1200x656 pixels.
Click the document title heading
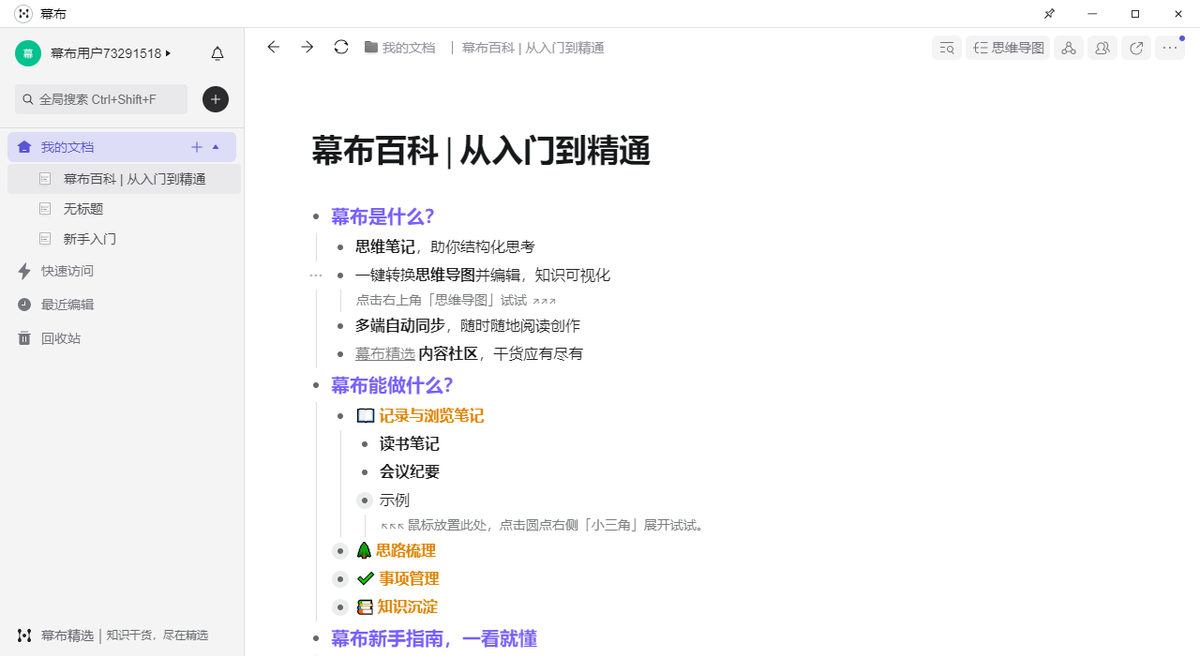(481, 151)
